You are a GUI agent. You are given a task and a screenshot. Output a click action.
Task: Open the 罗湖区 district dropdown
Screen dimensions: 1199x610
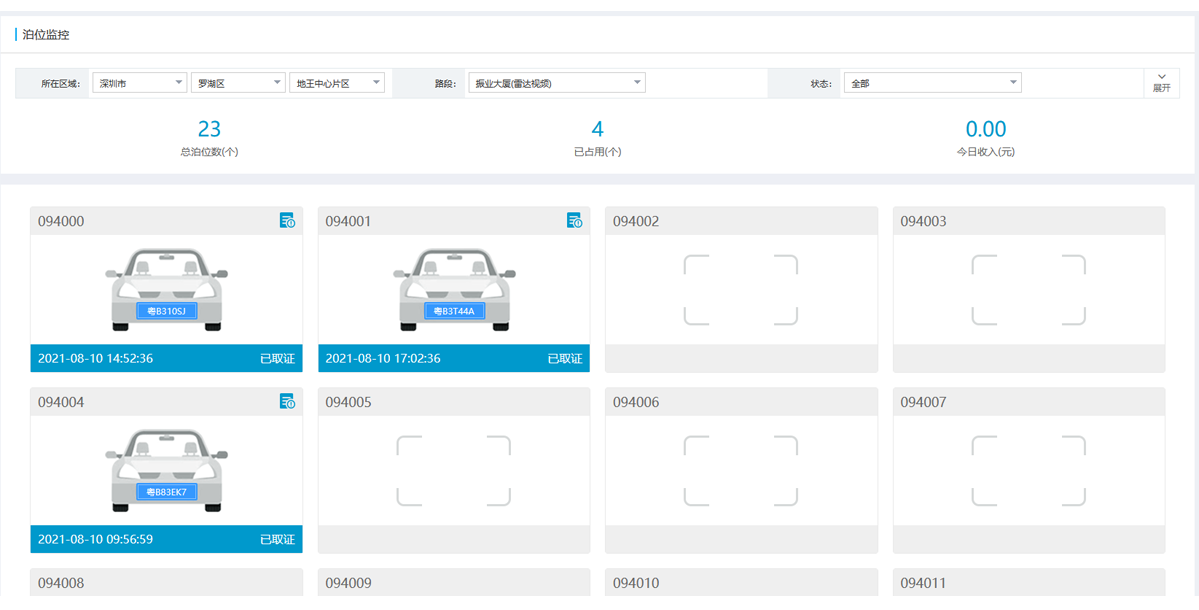238,83
